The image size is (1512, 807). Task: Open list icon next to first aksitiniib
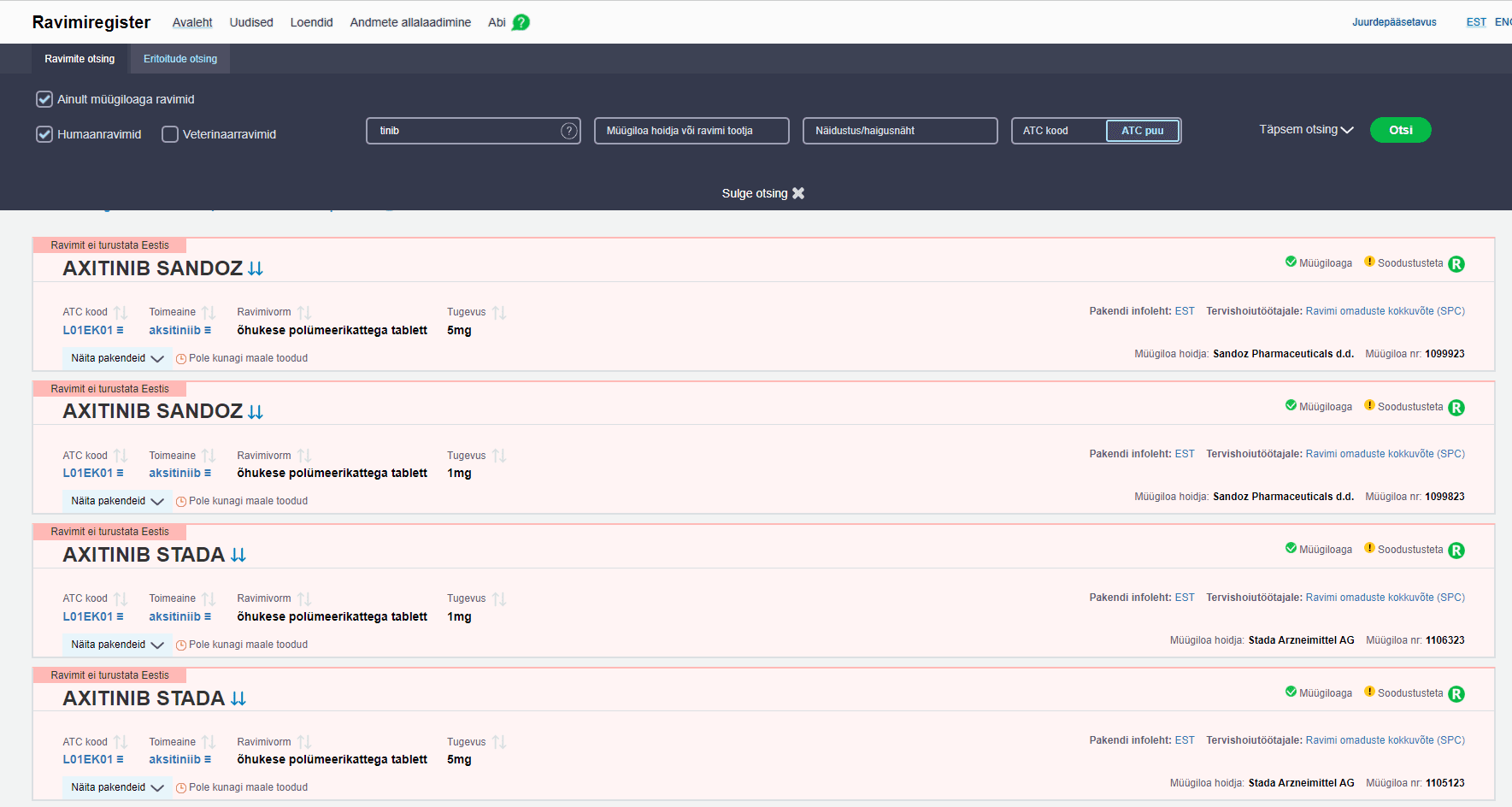point(208,330)
